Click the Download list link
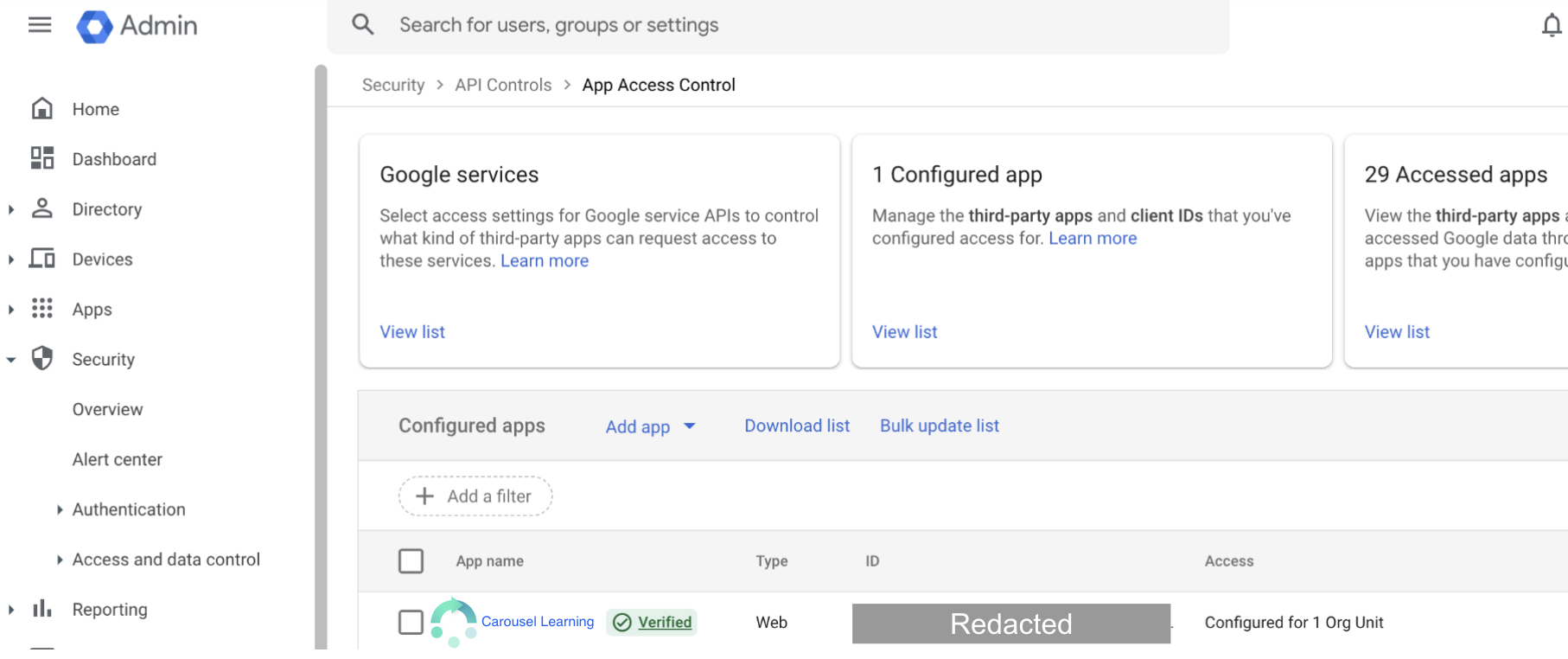 click(797, 425)
